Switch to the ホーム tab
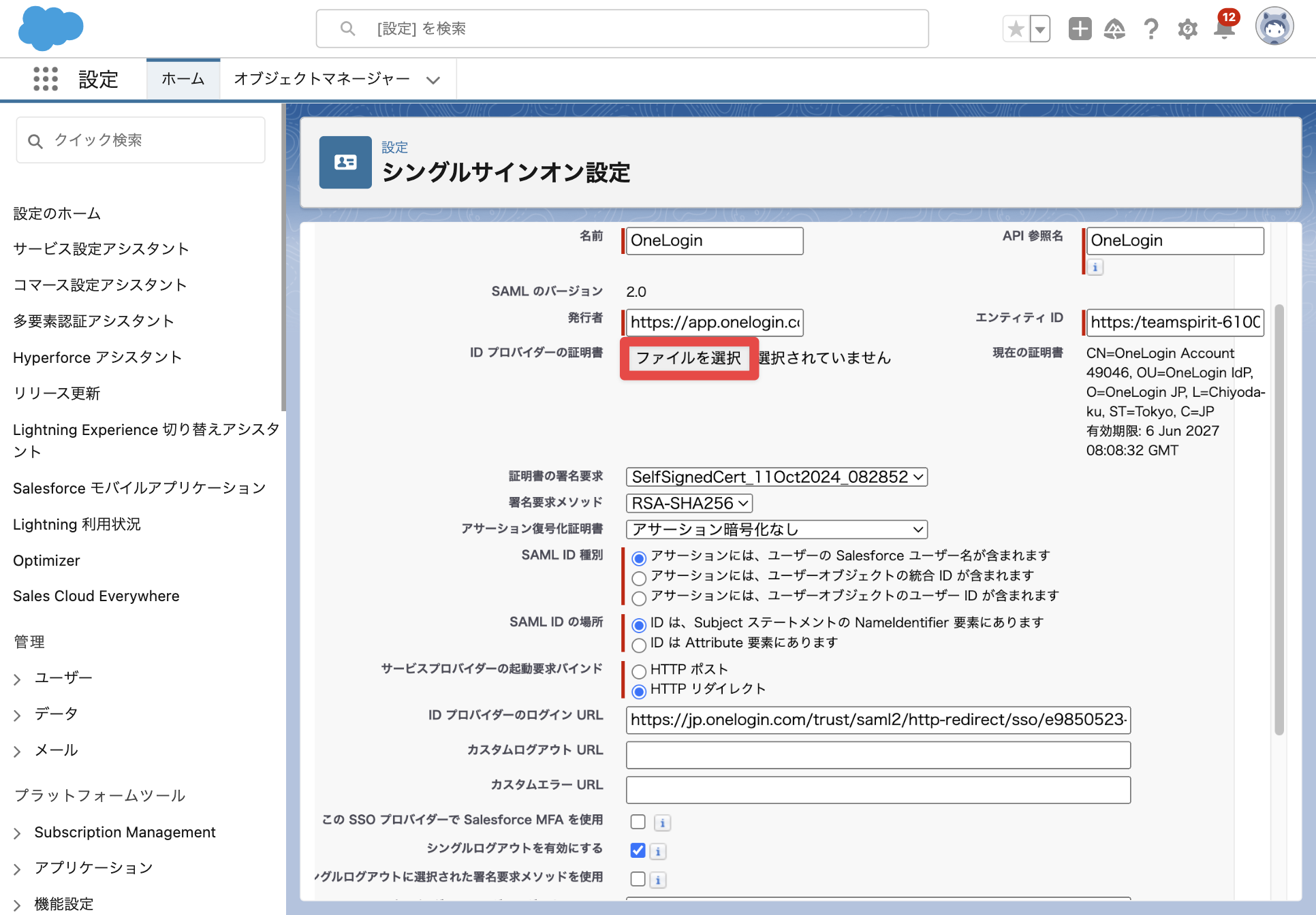 (183, 79)
